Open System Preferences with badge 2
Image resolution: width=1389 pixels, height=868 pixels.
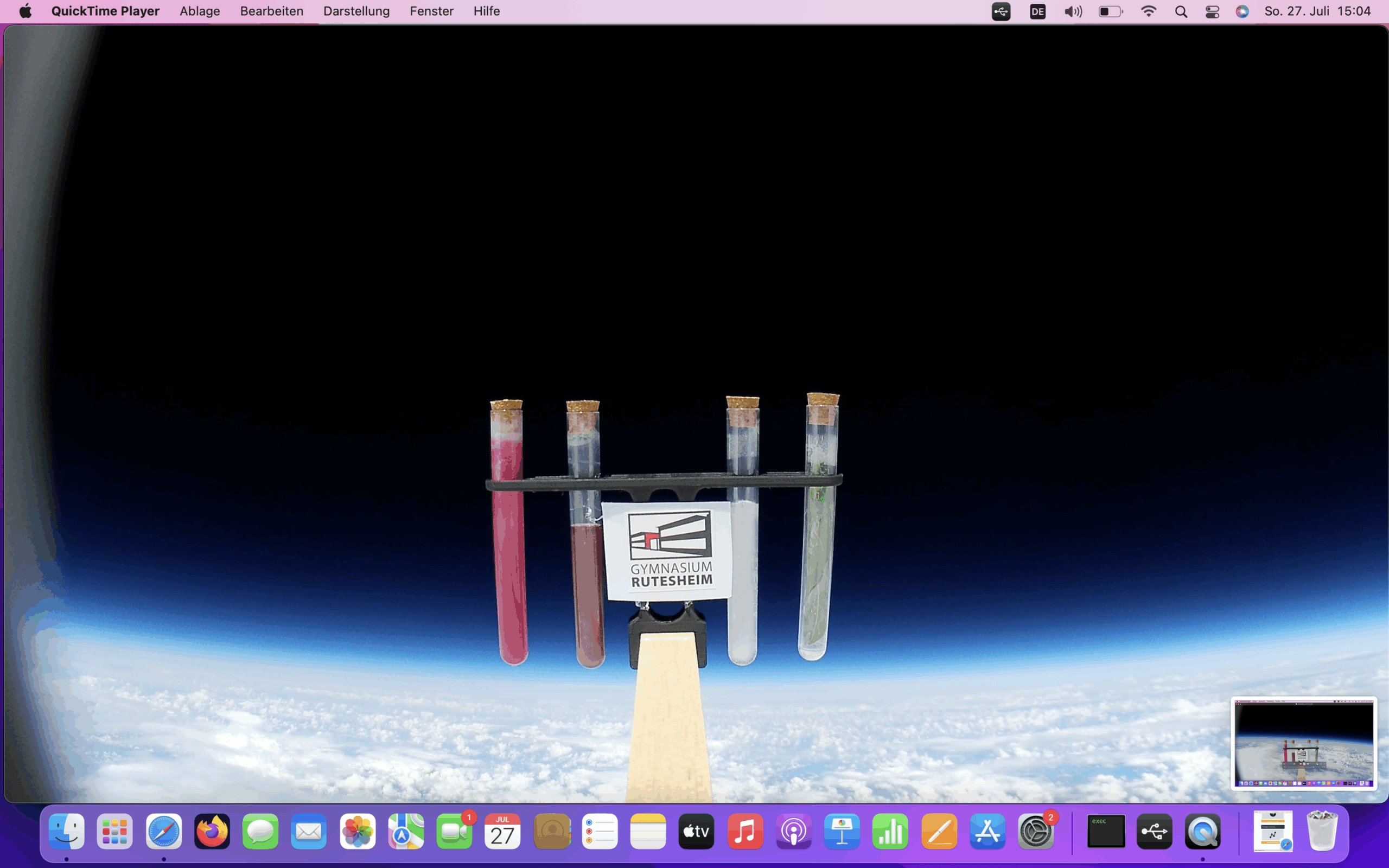[x=1036, y=832]
